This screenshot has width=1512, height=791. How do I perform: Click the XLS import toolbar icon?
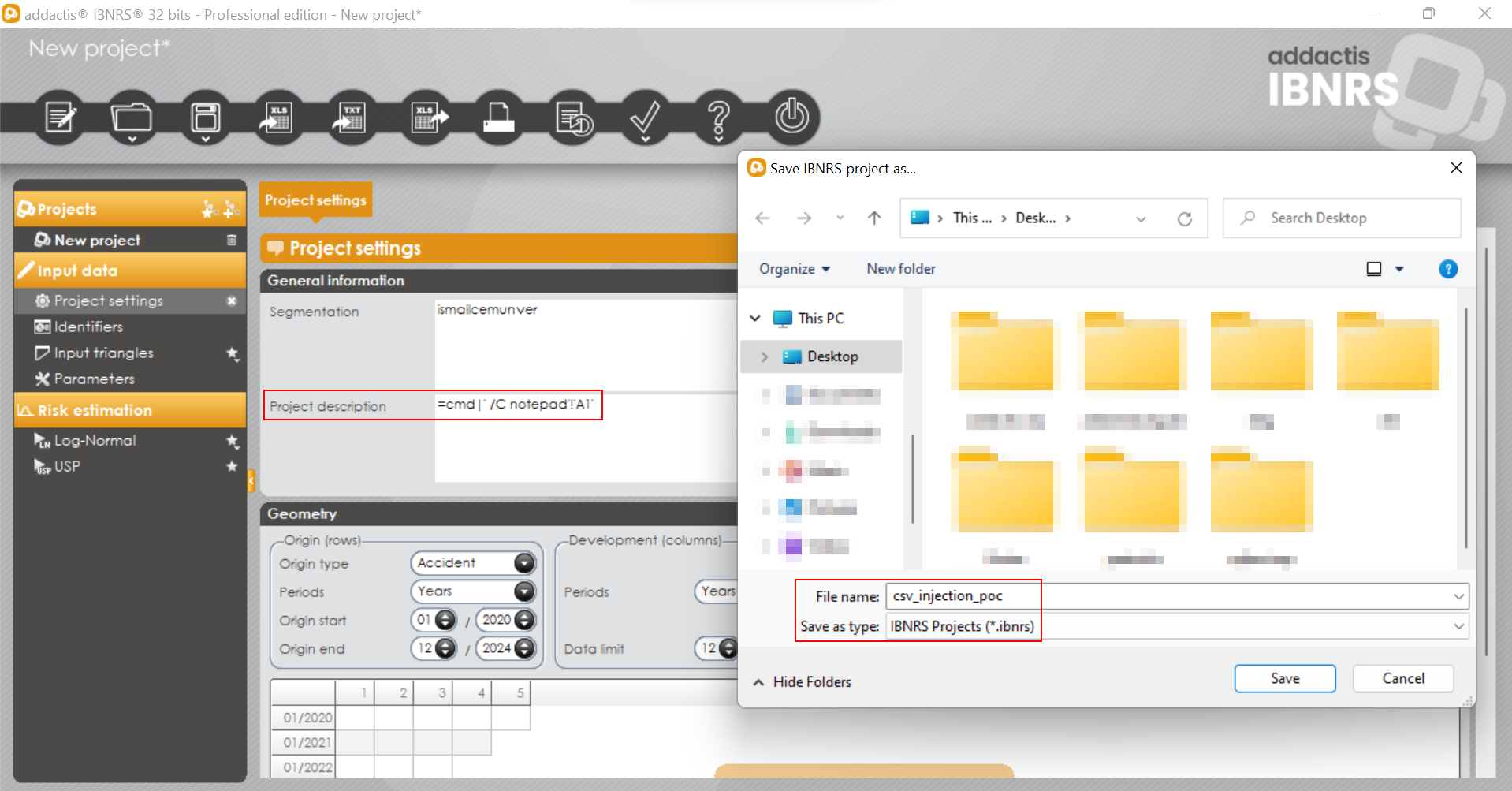point(277,118)
